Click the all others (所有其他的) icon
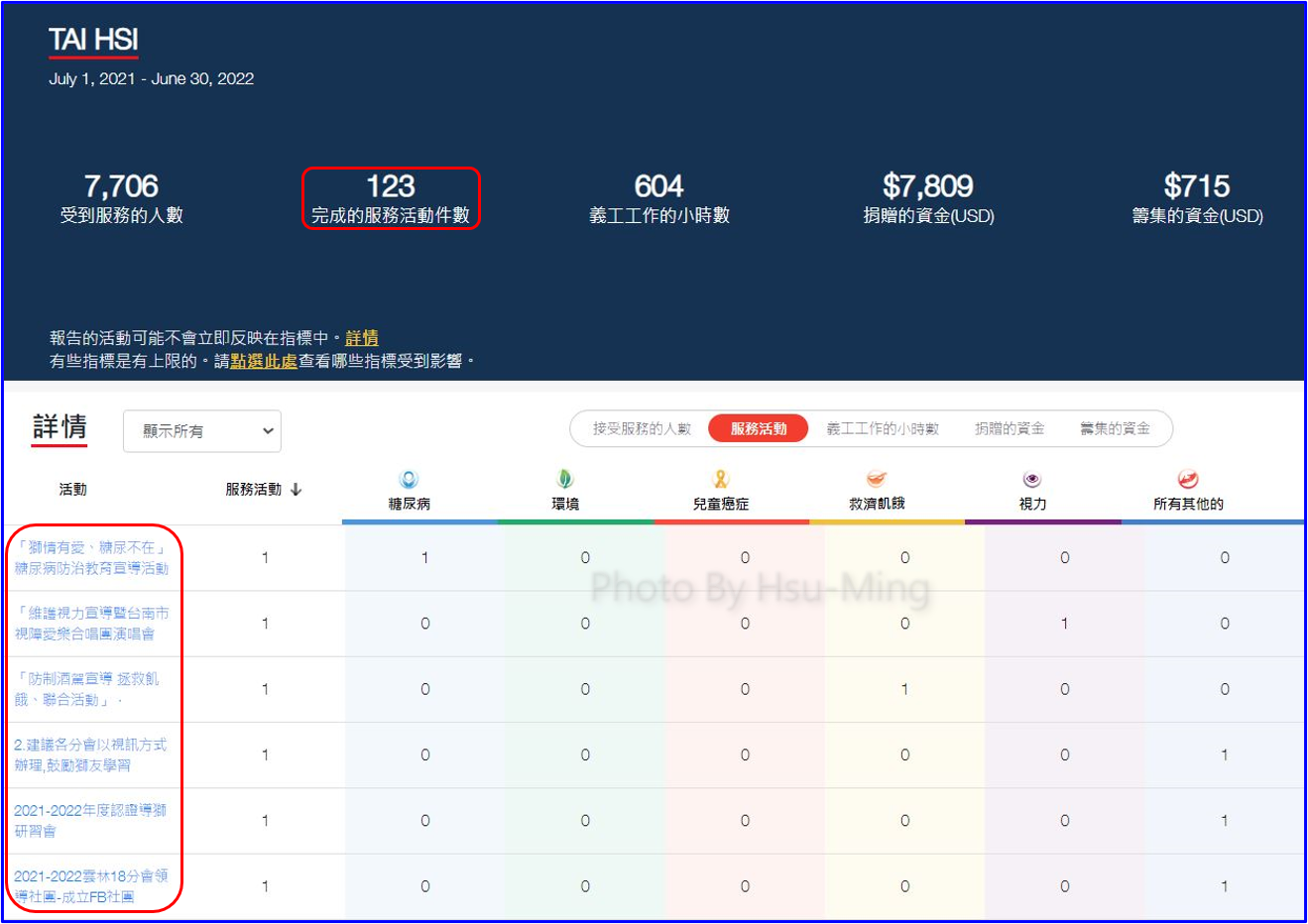Image resolution: width=1308 pixels, height=924 pixels. point(1187,480)
